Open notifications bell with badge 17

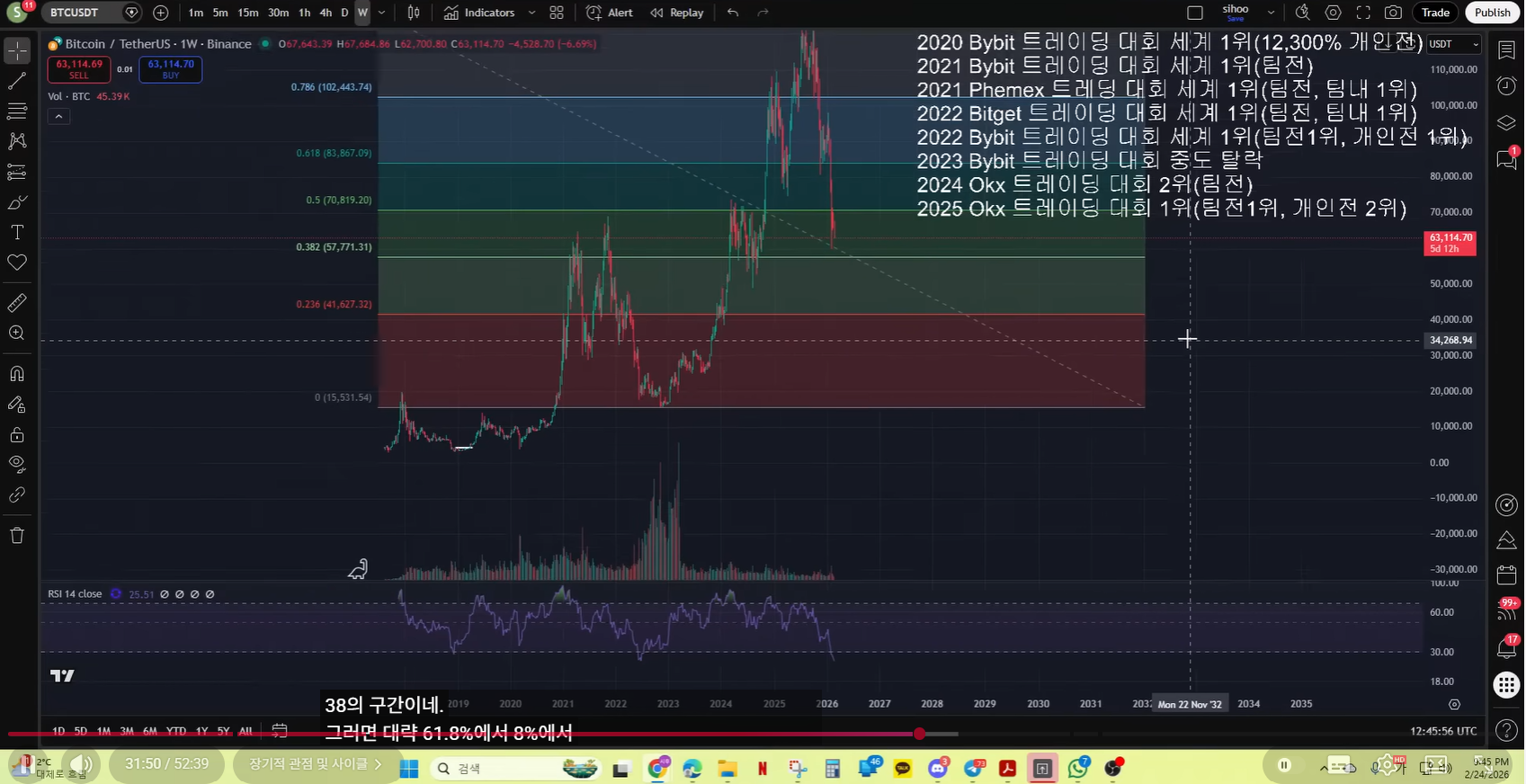[x=1507, y=647]
